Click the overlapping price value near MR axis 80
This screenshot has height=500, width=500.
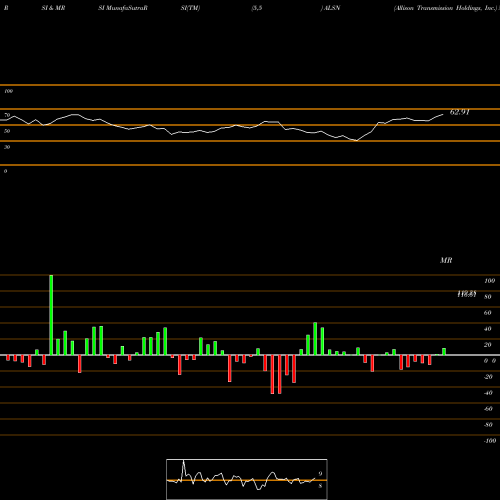coord(467,294)
